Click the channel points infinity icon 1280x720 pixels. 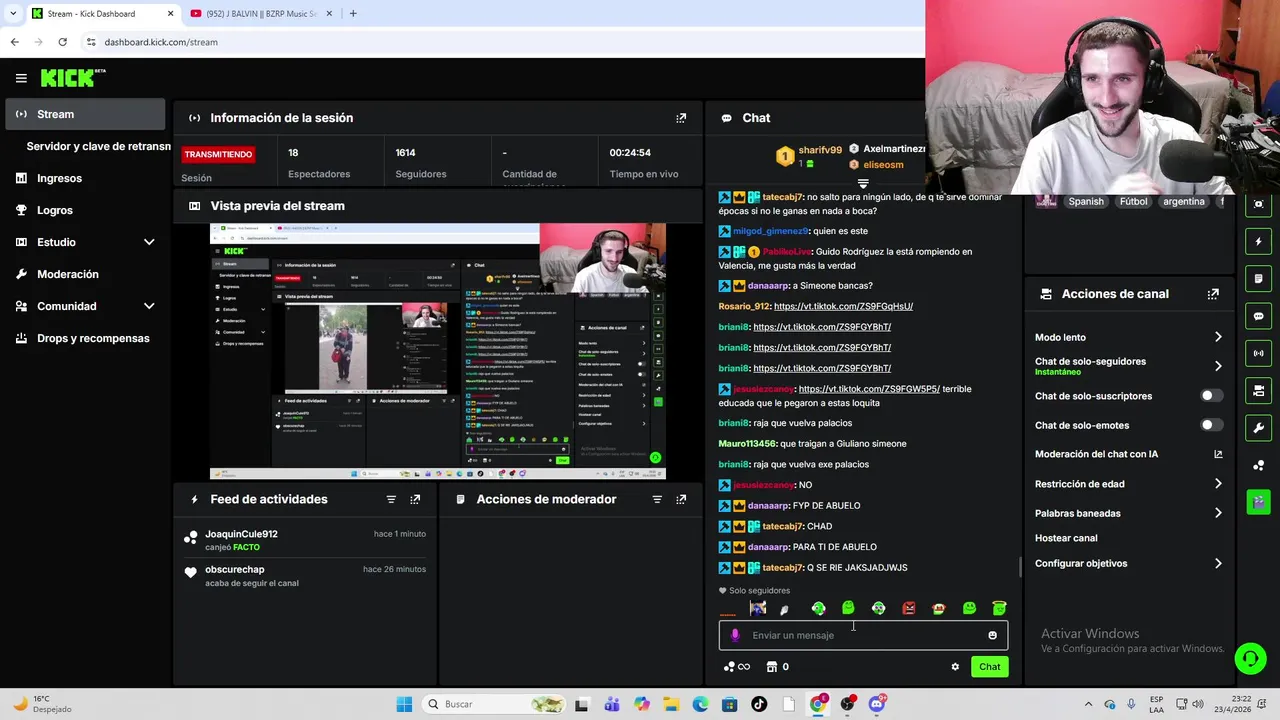(737, 667)
